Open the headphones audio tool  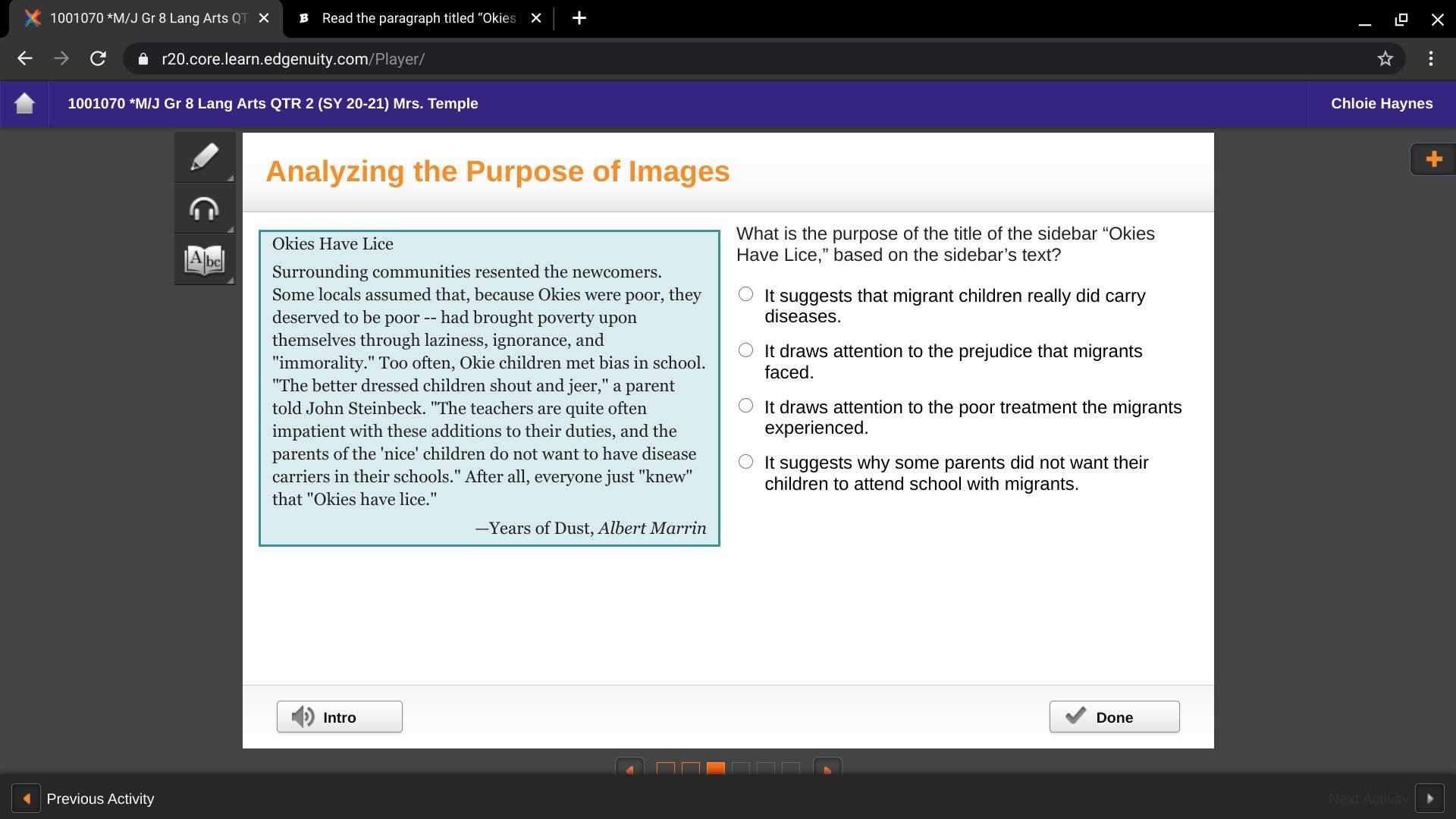[204, 209]
